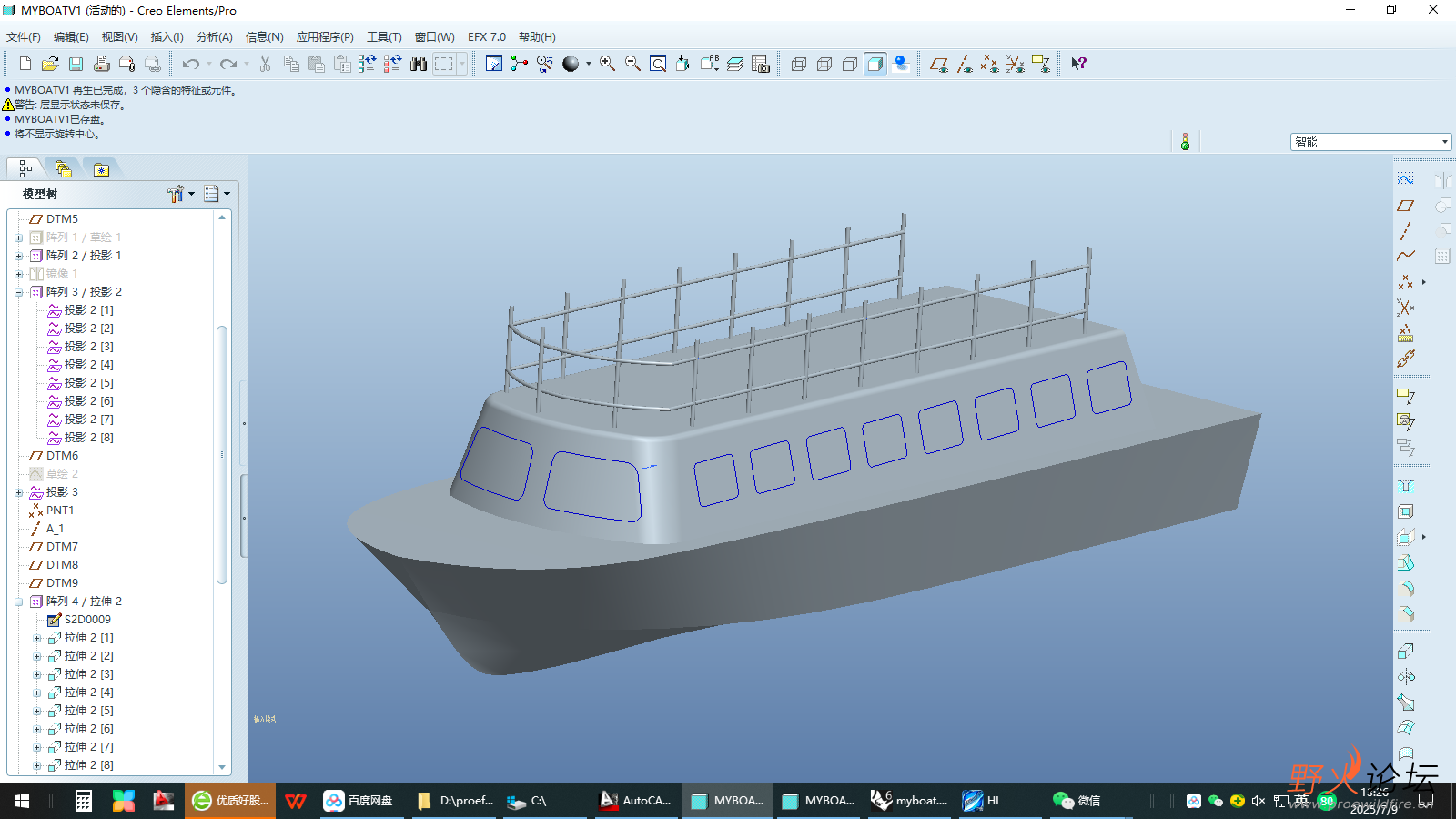This screenshot has width=1456, height=819.
Task: Switch to the Folder Browser navigator tab
Action: (x=63, y=168)
